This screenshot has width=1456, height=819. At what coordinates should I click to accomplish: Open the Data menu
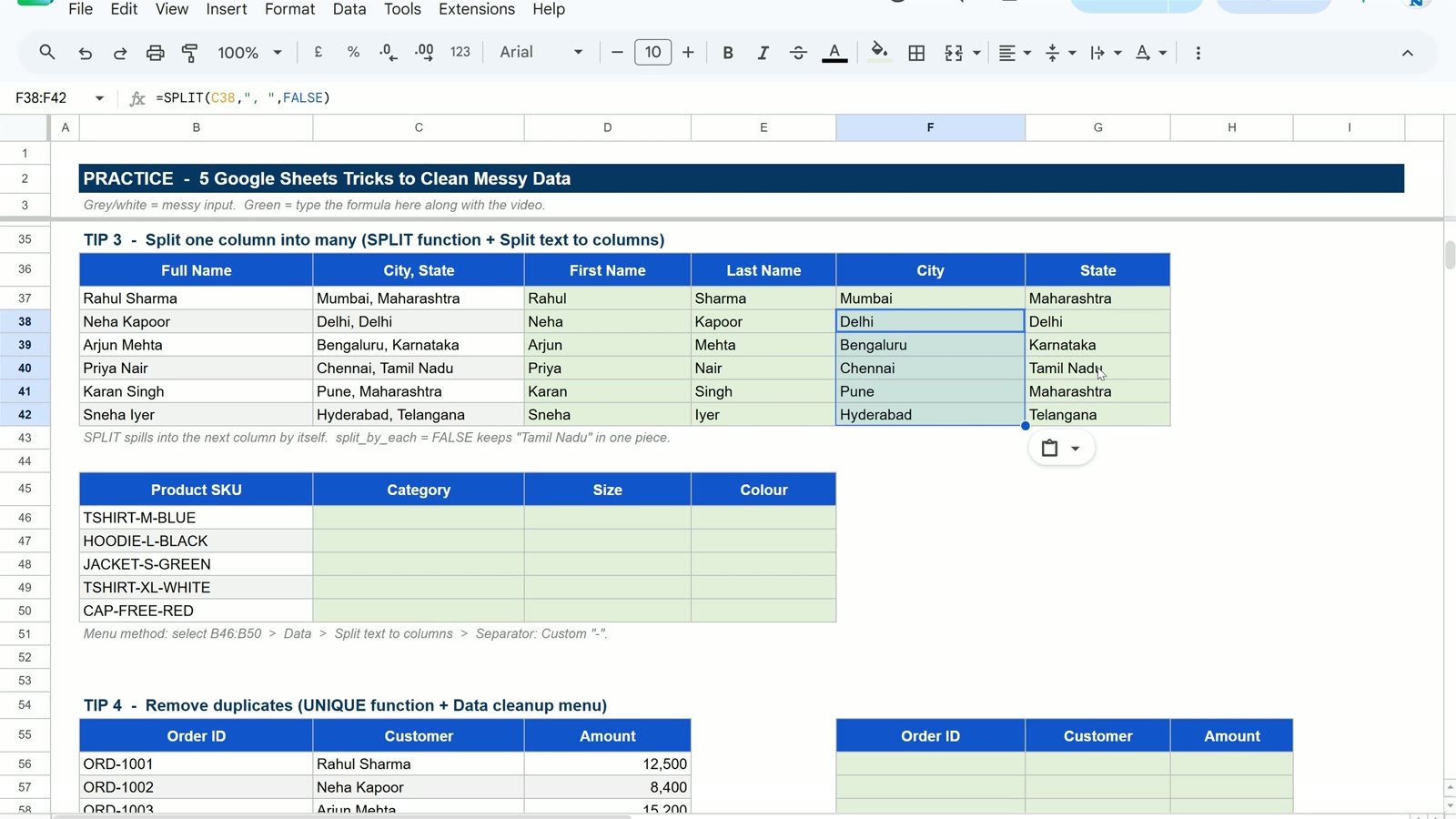tap(349, 9)
